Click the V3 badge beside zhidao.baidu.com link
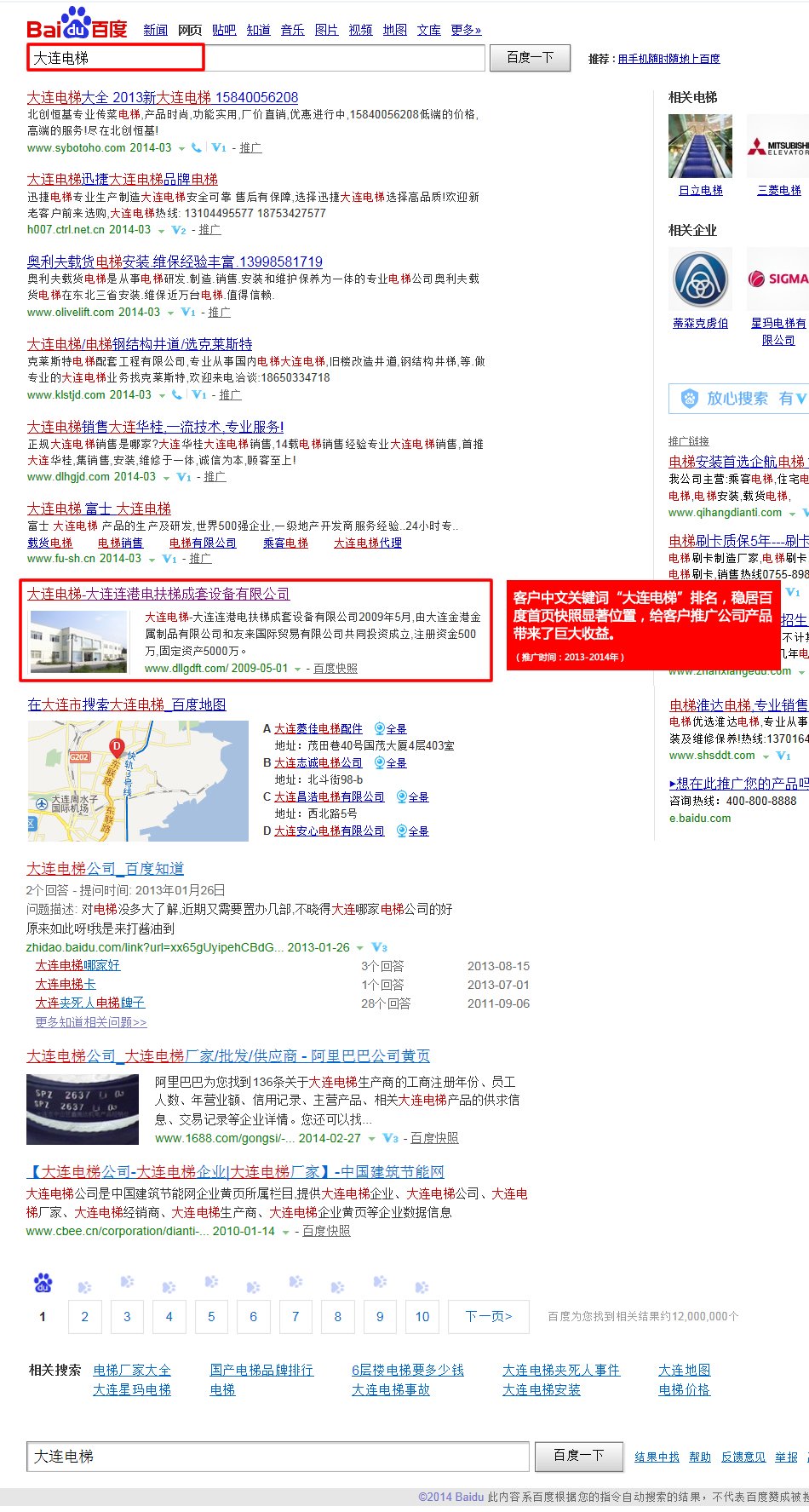The width and height of the screenshot is (809, 1512). pyautogui.click(x=380, y=947)
